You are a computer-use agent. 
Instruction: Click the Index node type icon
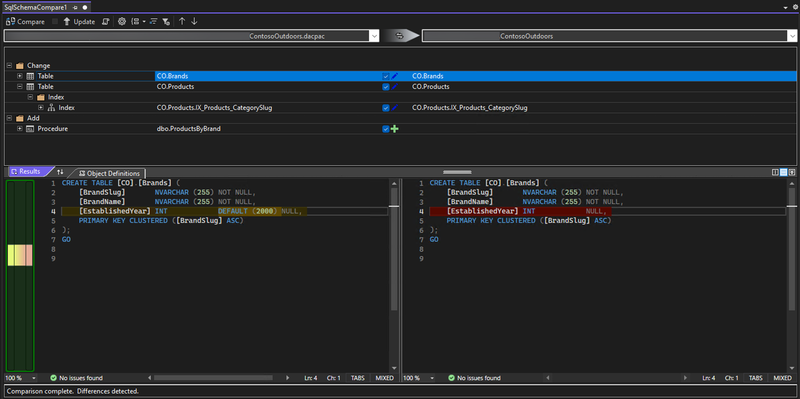pos(51,108)
